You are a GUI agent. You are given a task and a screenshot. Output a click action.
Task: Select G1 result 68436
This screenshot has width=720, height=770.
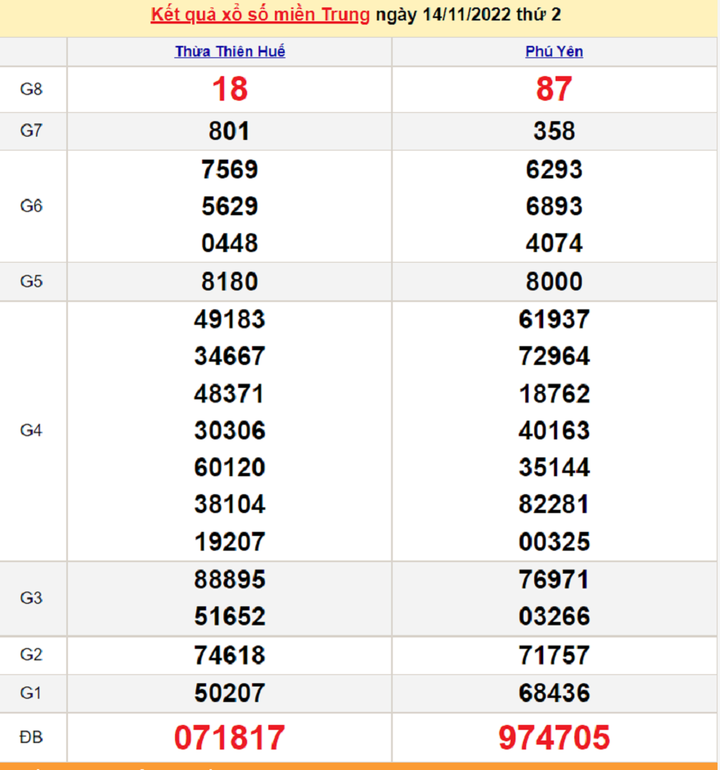(x=554, y=692)
